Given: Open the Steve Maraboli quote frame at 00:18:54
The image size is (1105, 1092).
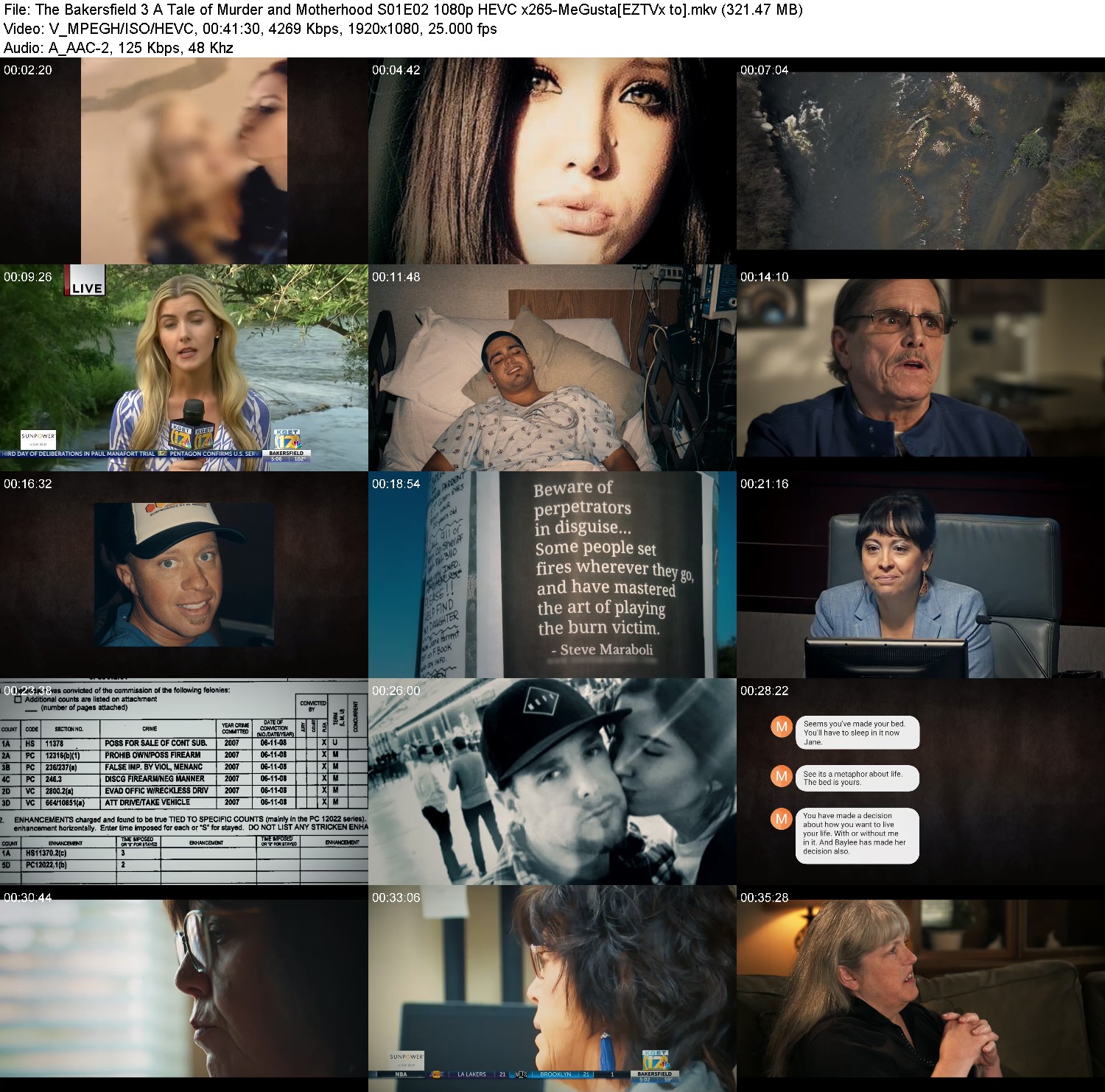Looking at the screenshot, I should [x=552, y=574].
